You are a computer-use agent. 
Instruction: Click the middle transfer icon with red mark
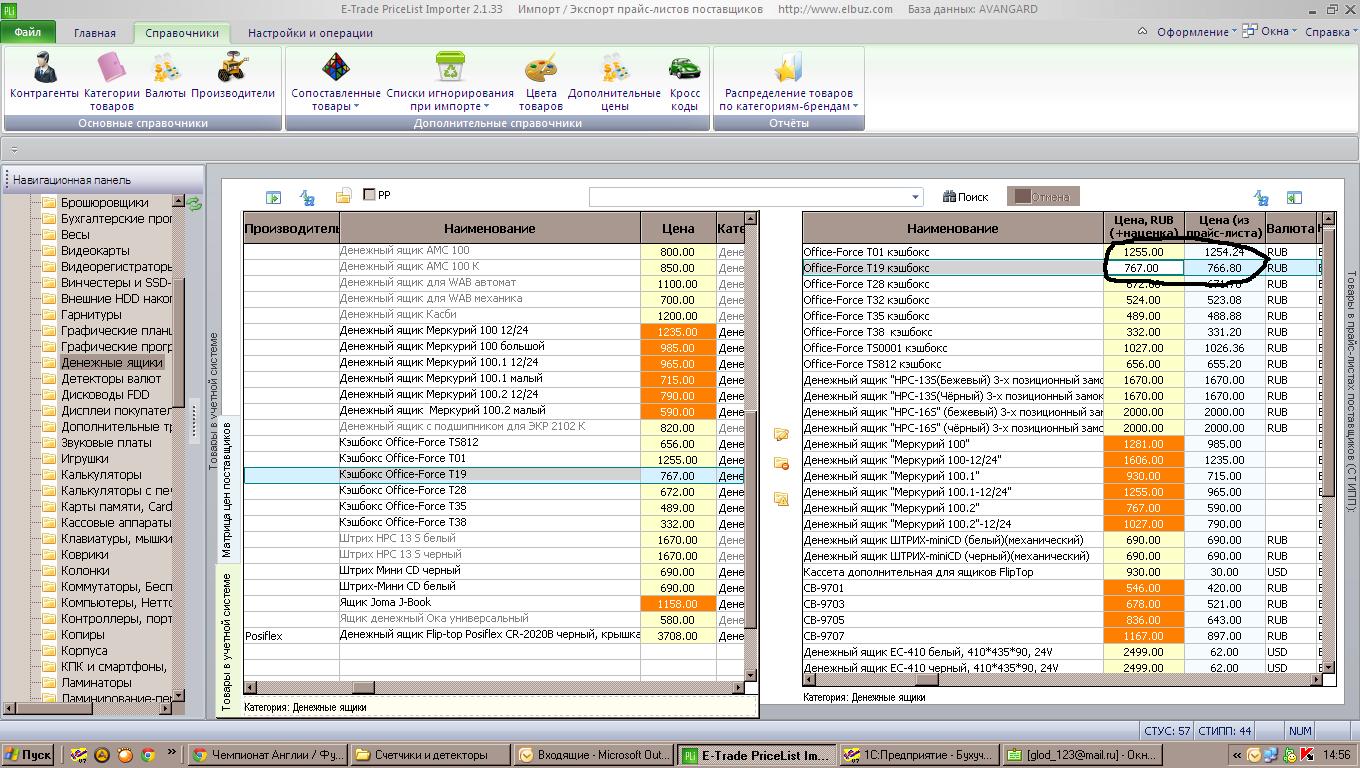click(781, 464)
